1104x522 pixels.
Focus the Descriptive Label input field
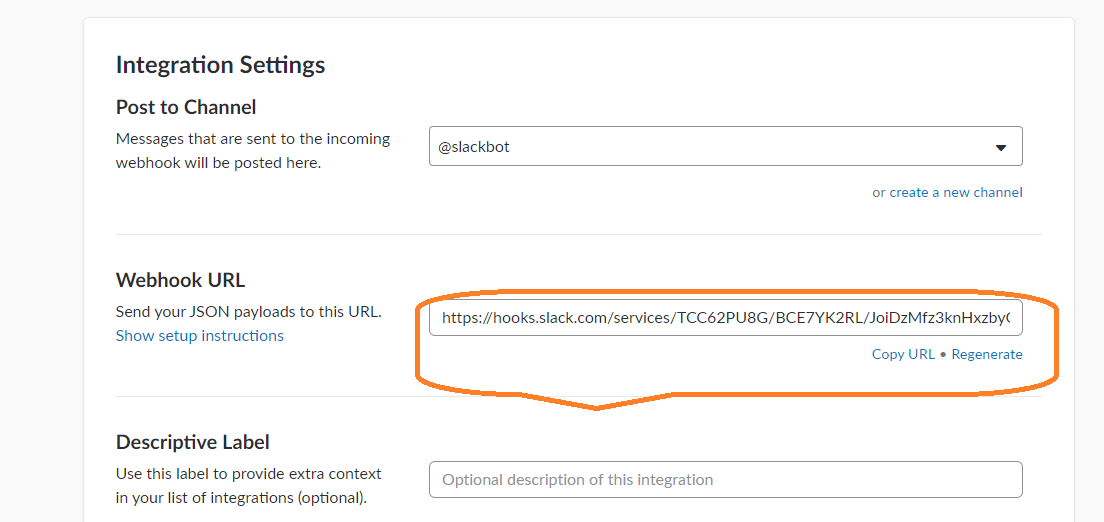pos(725,479)
